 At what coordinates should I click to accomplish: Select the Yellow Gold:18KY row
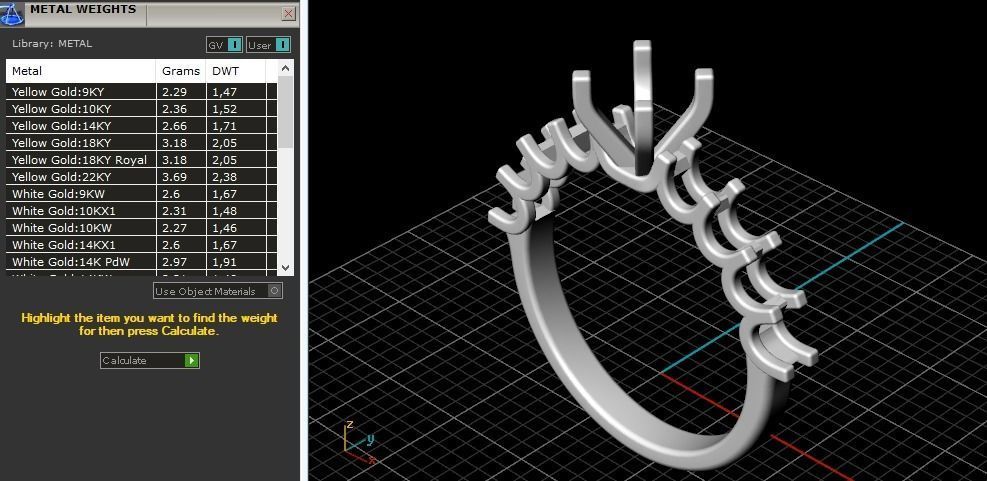pyautogui.click(x=142, y=143)
